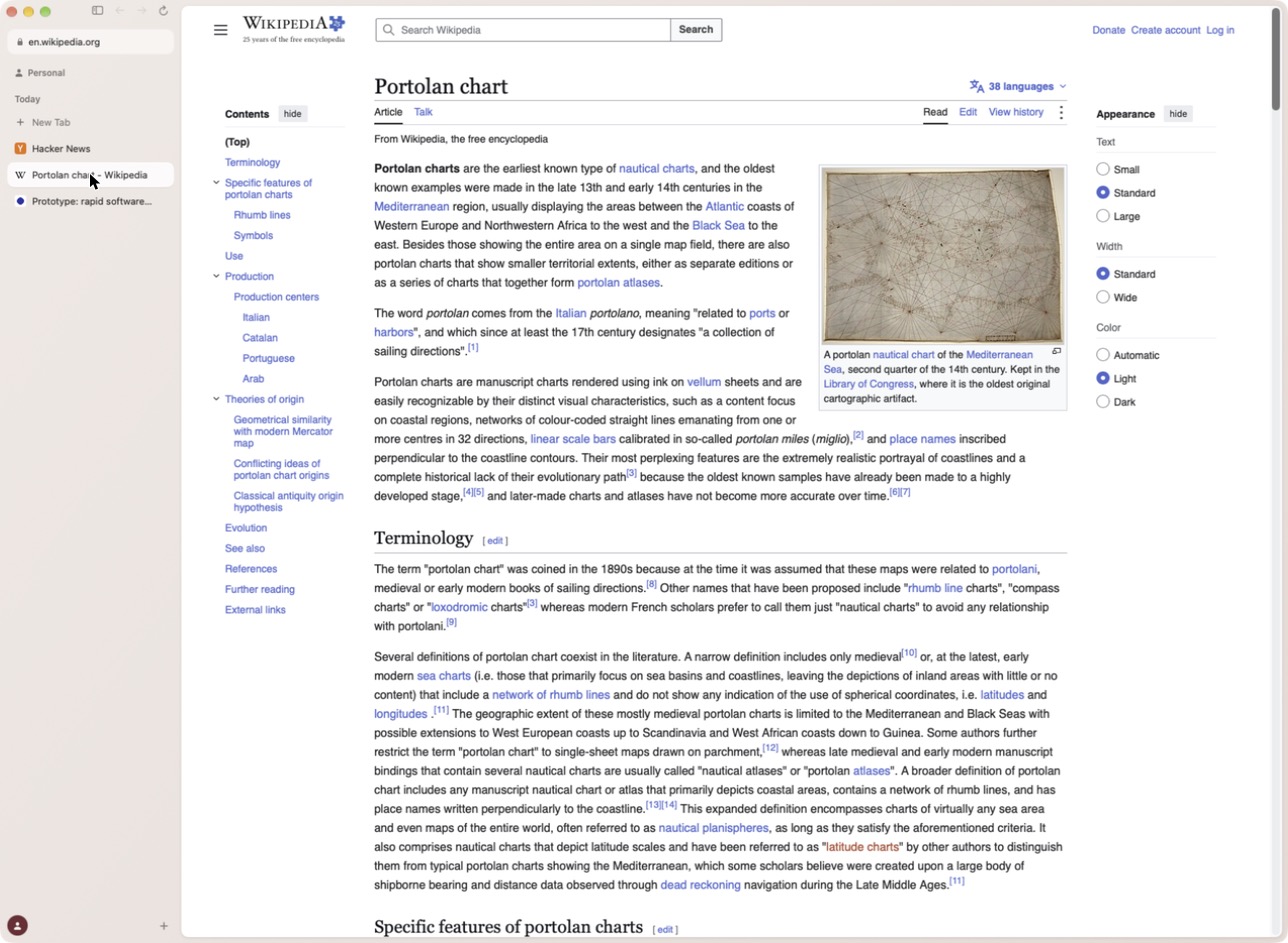Click the enlarge icon in the image caption

(1056, 351)
